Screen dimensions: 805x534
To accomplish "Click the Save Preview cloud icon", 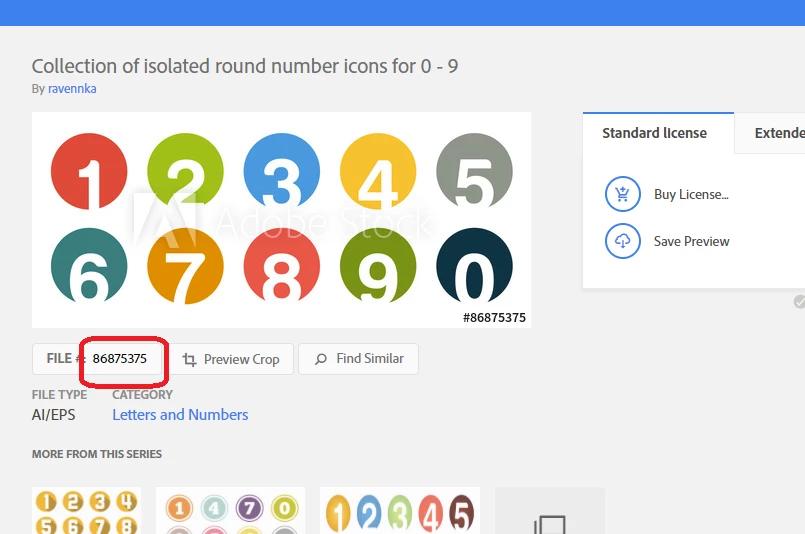I will coord(622,241).
